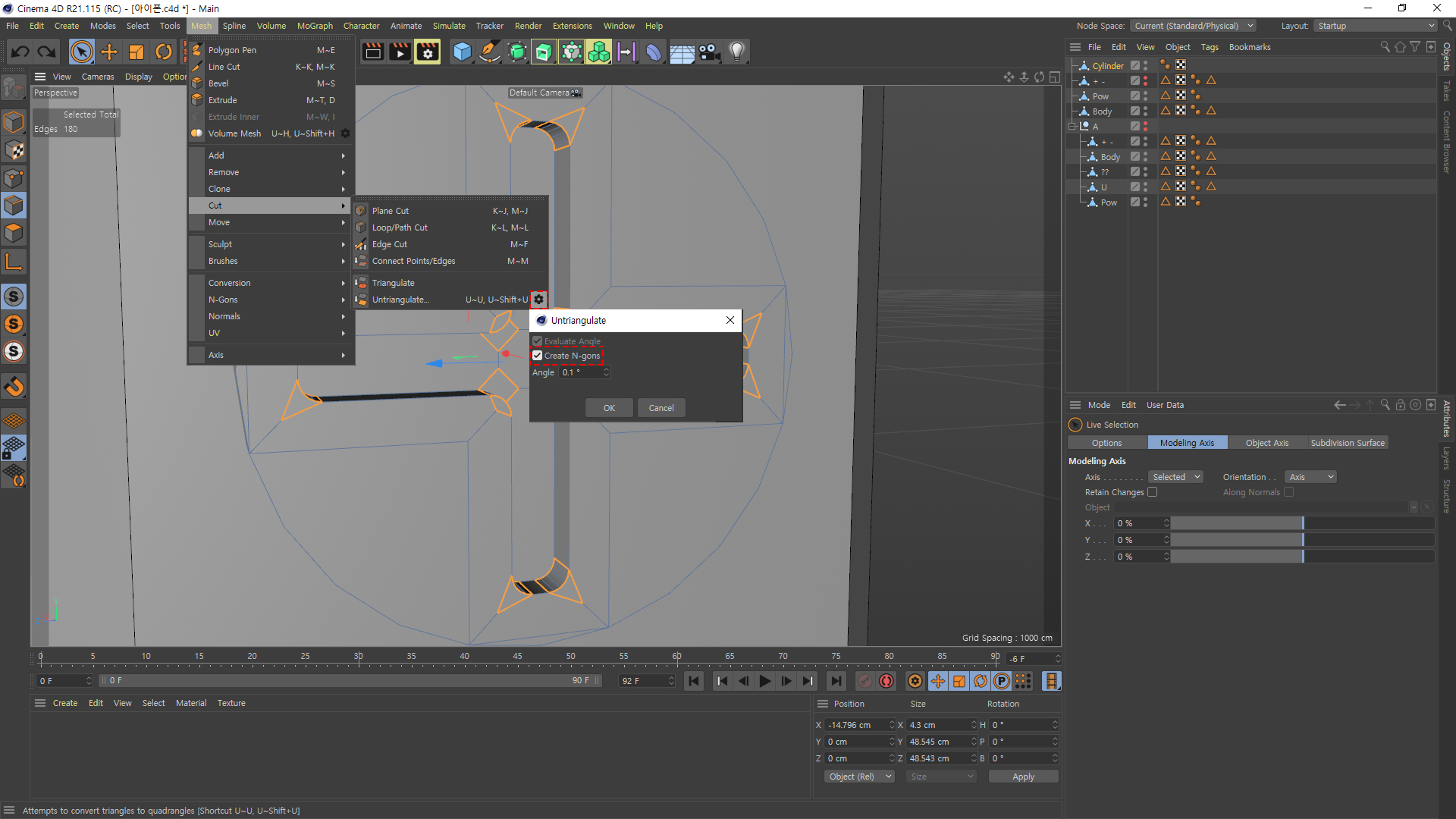Open Untriangulate options gear icon
This screenshot has width=1456, height=819.
[538, 300]
